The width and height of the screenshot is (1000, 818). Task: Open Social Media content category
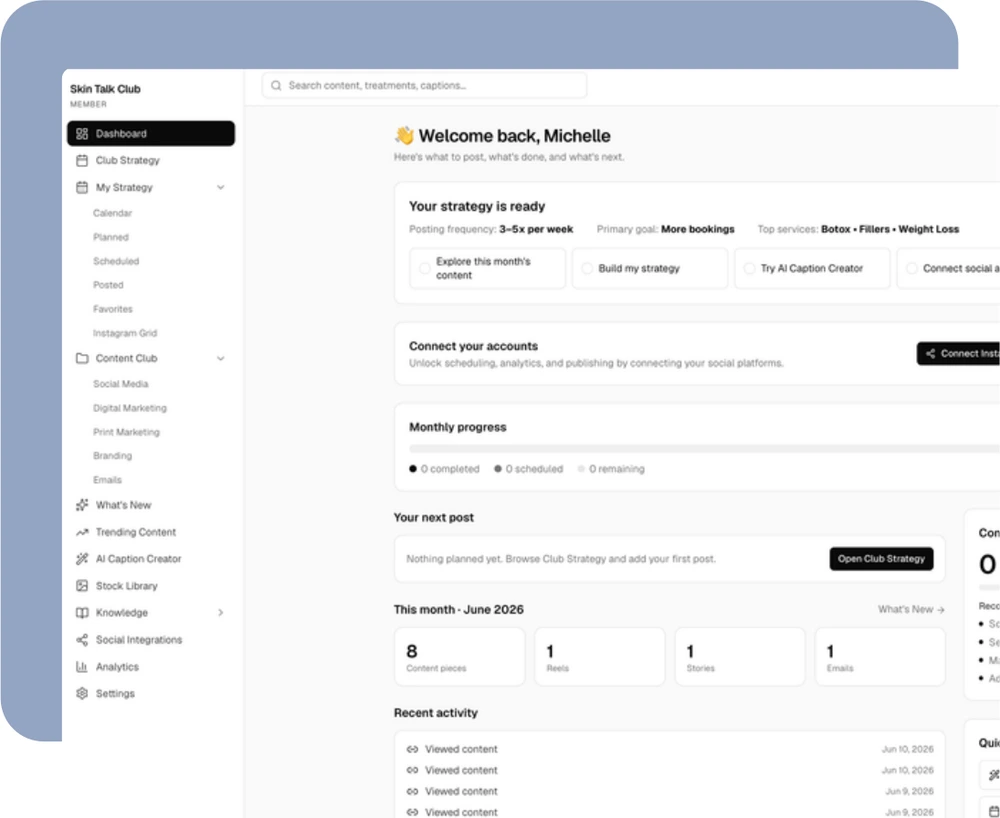(121, 384)
